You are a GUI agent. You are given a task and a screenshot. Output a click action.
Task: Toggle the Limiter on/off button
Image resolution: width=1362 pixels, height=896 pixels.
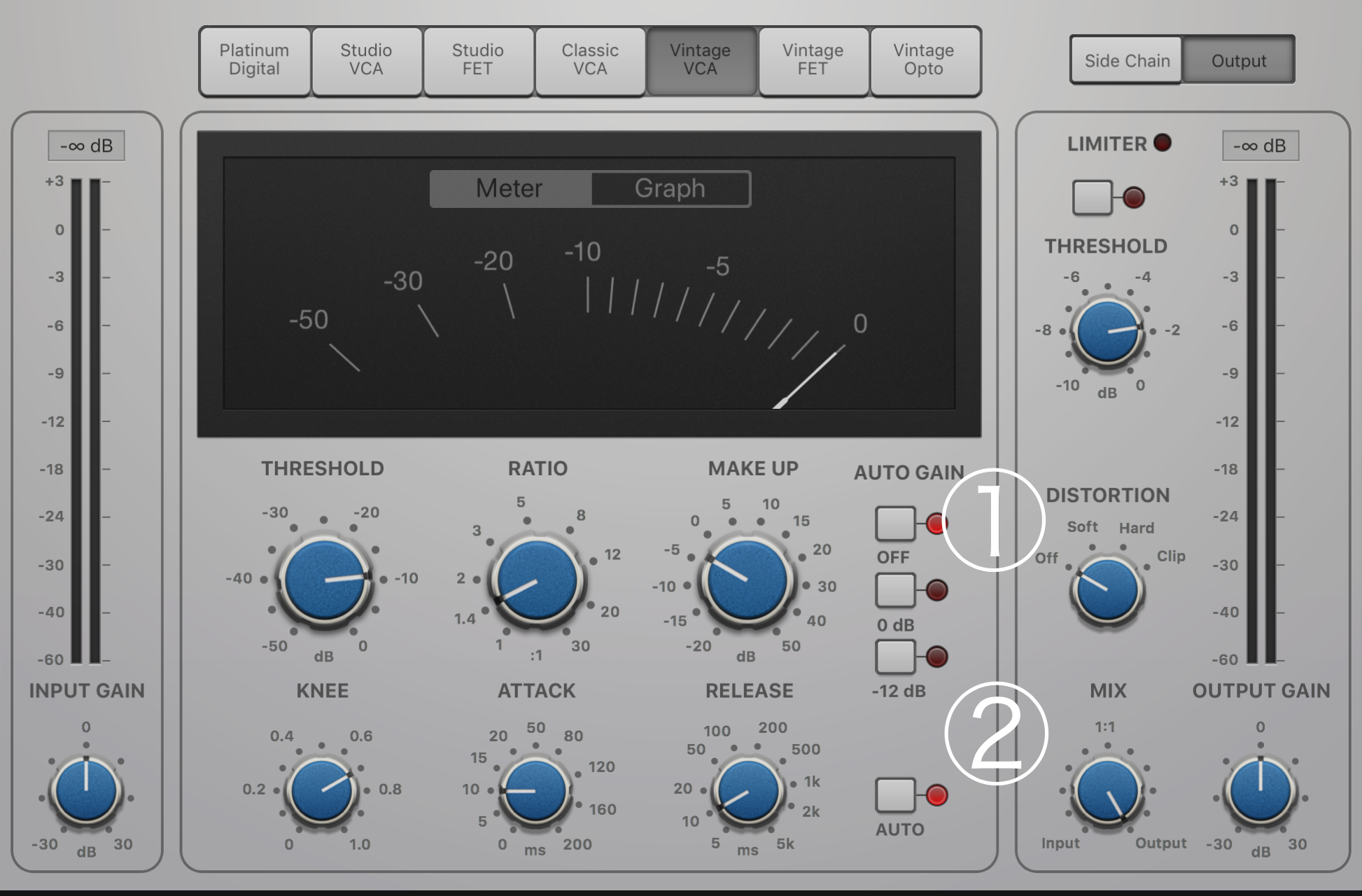pos(1092,197)
